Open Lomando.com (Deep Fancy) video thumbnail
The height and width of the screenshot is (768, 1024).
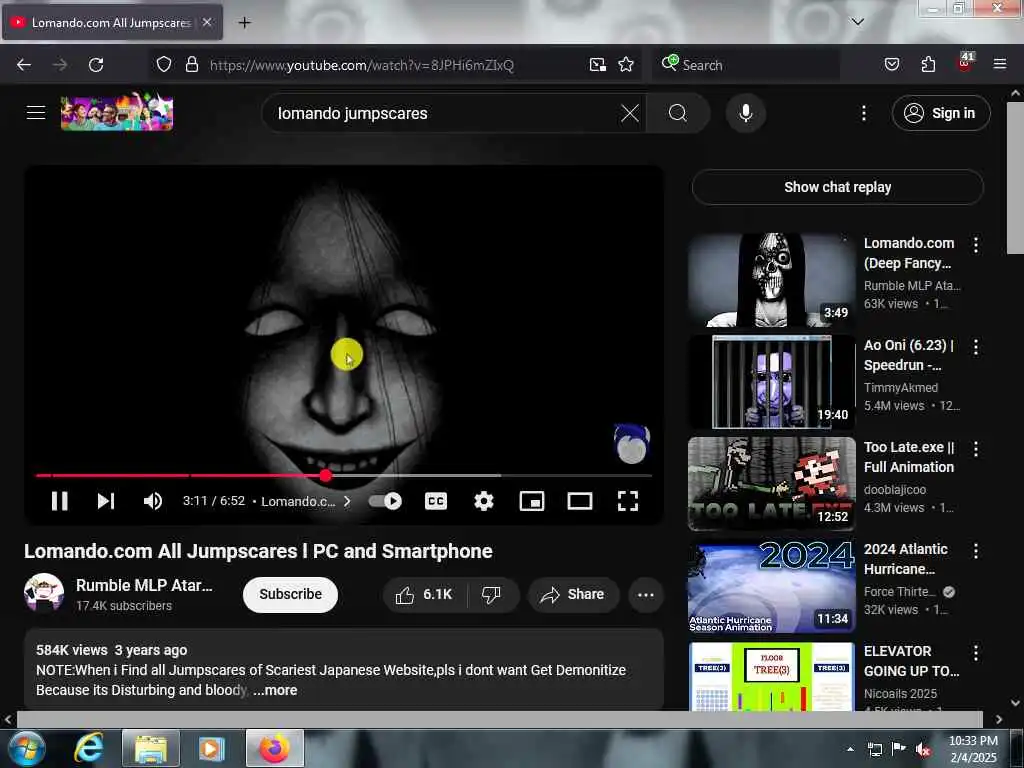tap(771, 280)
